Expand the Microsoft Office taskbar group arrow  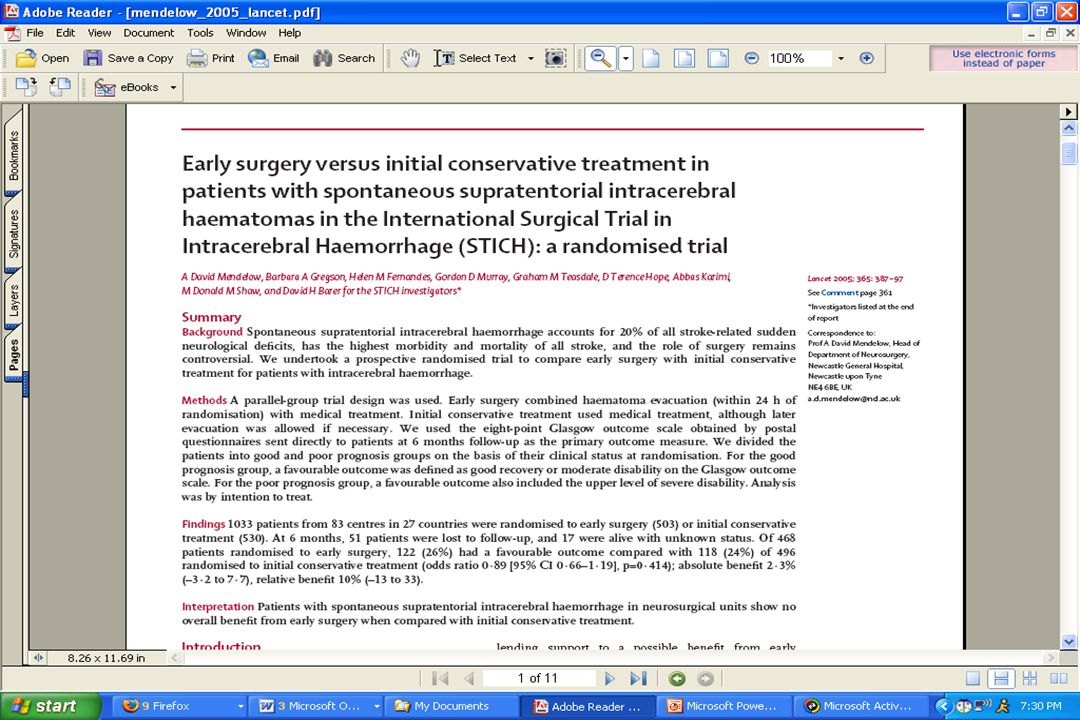tap(377, 706)
